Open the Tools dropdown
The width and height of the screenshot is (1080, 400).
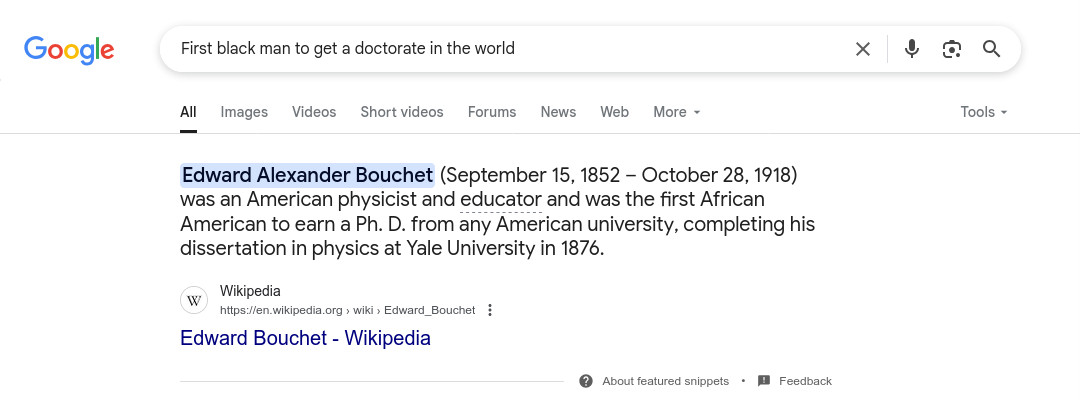point(984,112)
